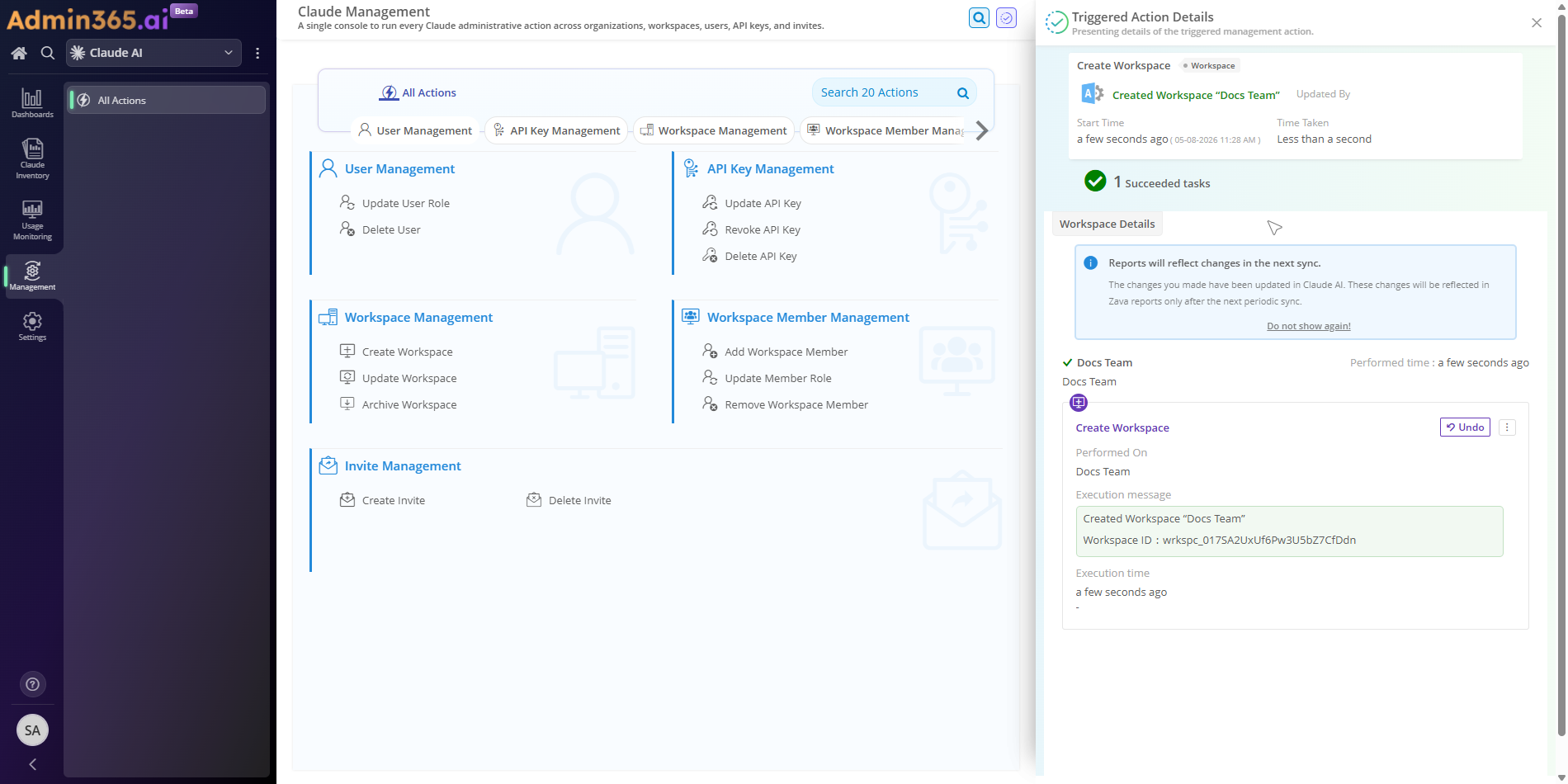Open the Workspace Management section heading

(x=418, y=317)
